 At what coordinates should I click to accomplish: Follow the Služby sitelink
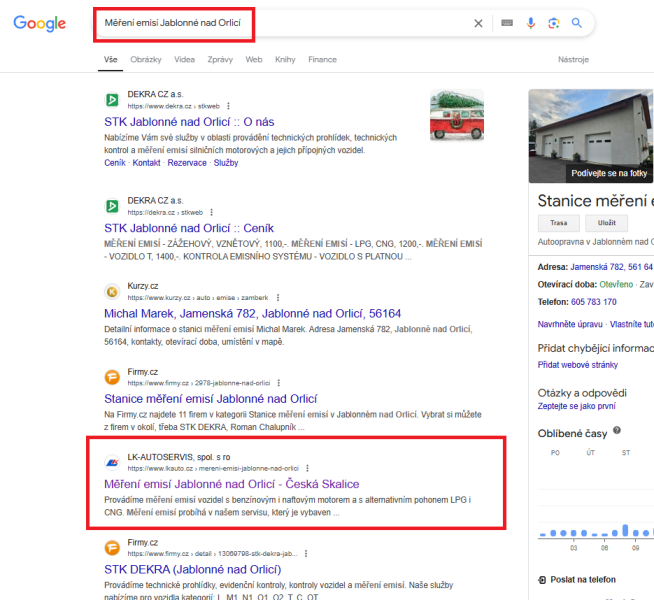pos(226,163)
